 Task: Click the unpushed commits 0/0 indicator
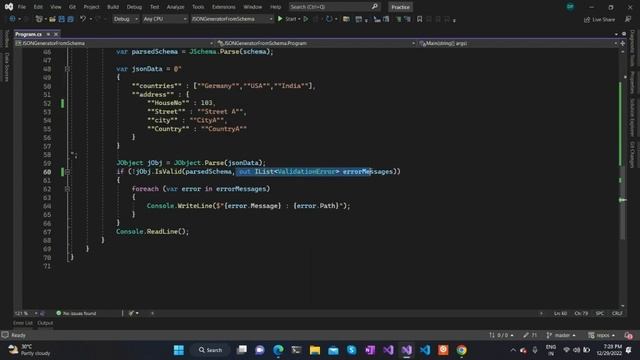[x=501, y=335]
